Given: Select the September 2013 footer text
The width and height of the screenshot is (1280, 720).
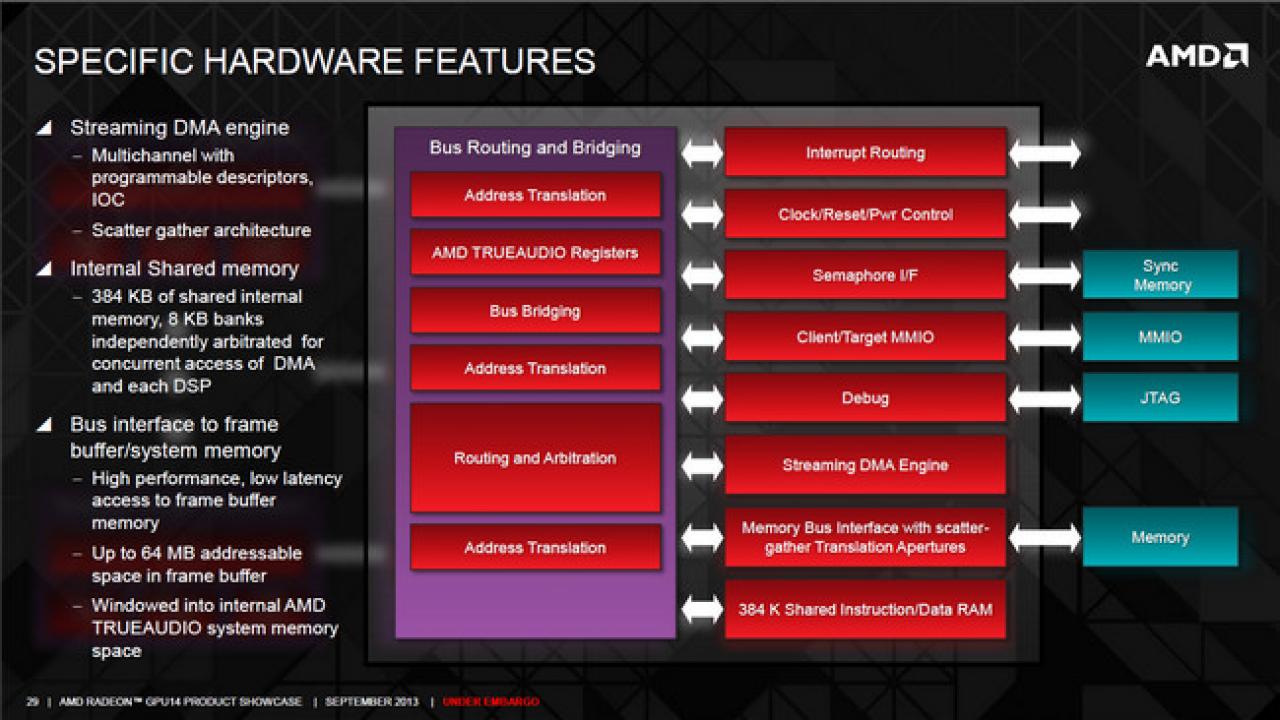Looking at the screenshot, I should (x=373, y=702).
